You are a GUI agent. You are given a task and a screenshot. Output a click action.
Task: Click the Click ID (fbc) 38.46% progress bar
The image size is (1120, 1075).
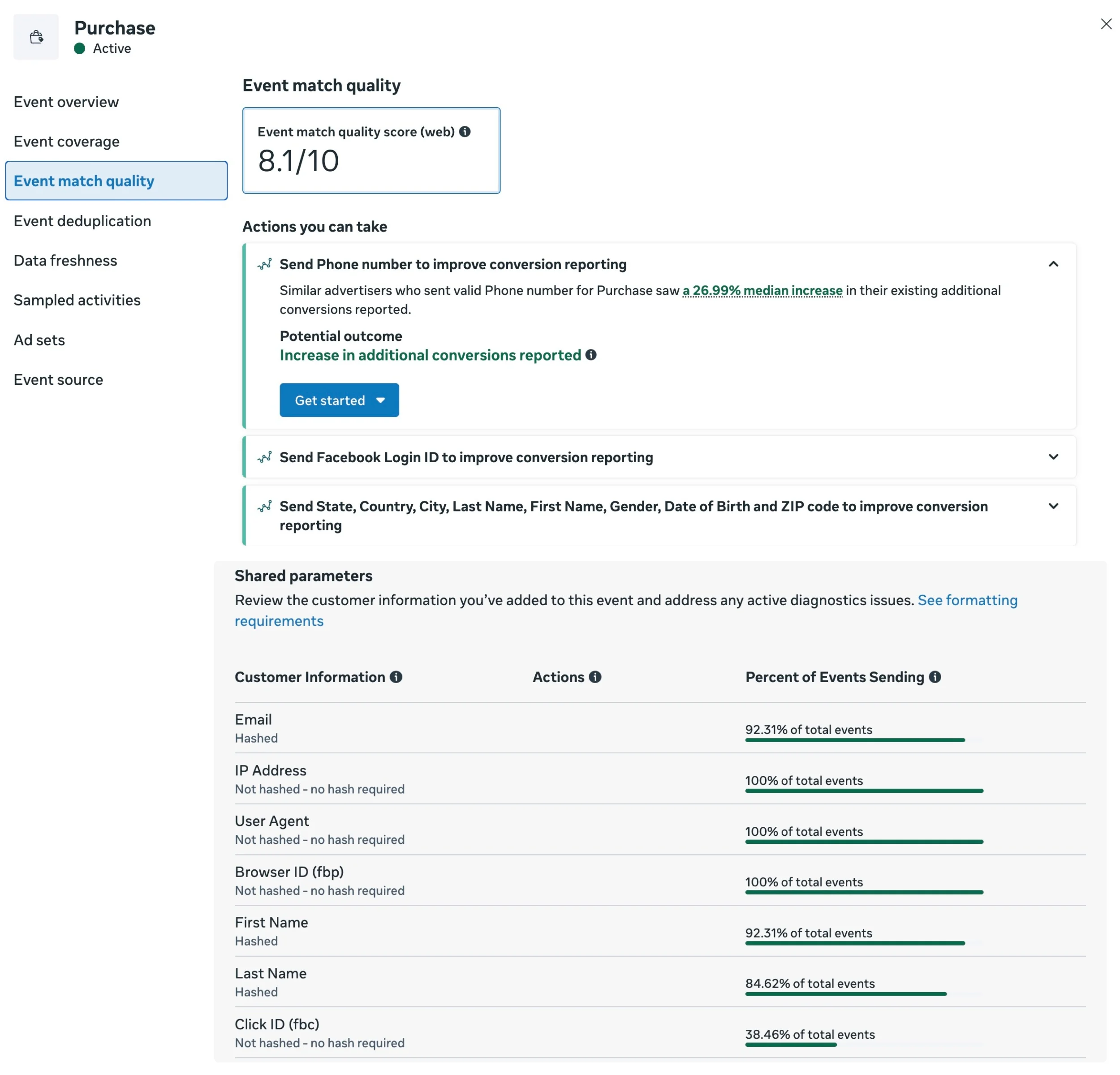point(791,1045)
